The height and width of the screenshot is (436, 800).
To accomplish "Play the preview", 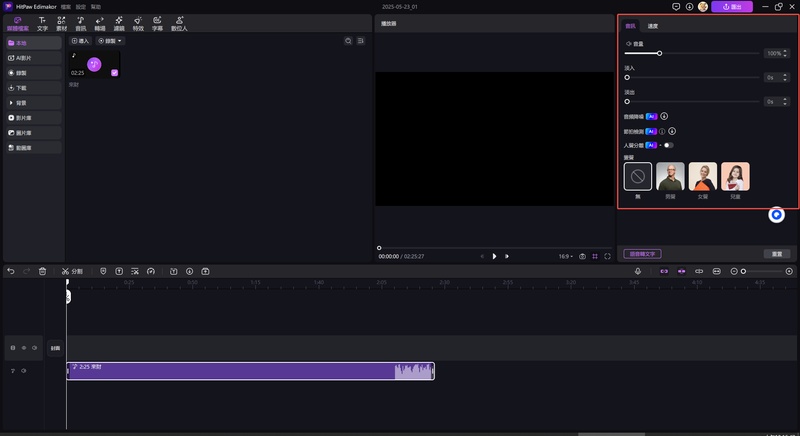I will point(494,256).
